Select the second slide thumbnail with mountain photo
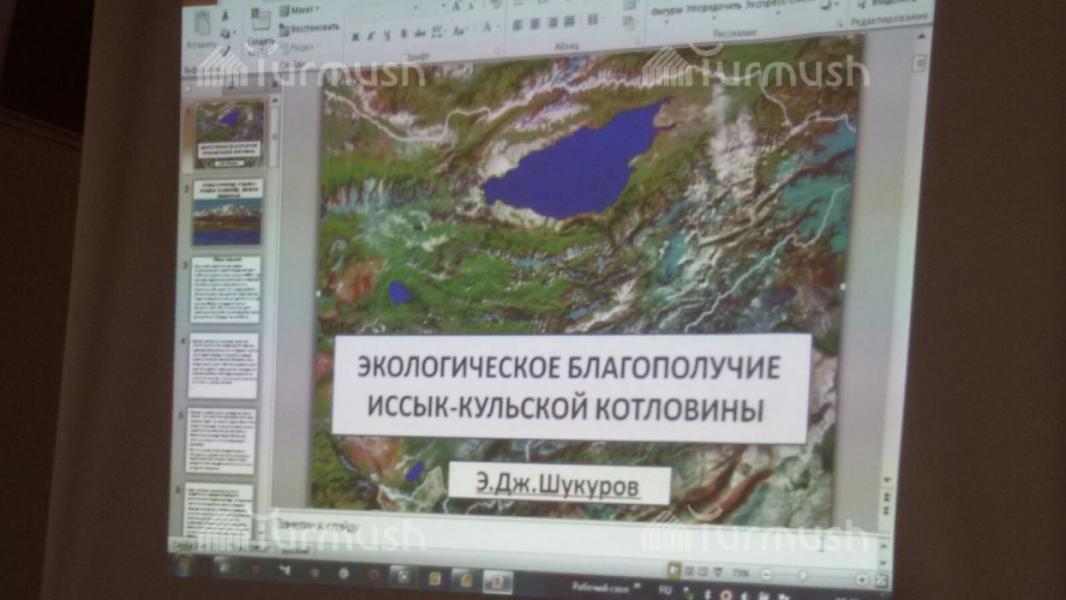The image size is (1066, 600). [227, 211]
